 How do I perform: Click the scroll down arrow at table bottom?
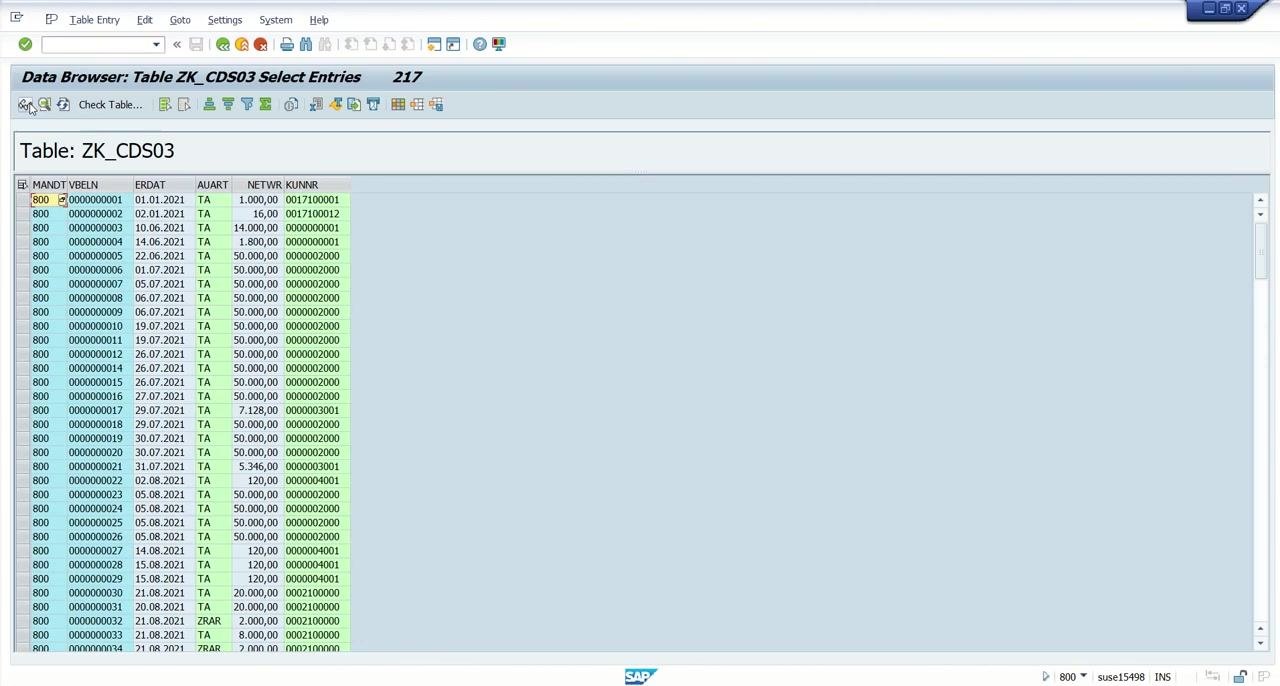(x=1260, y=643)
